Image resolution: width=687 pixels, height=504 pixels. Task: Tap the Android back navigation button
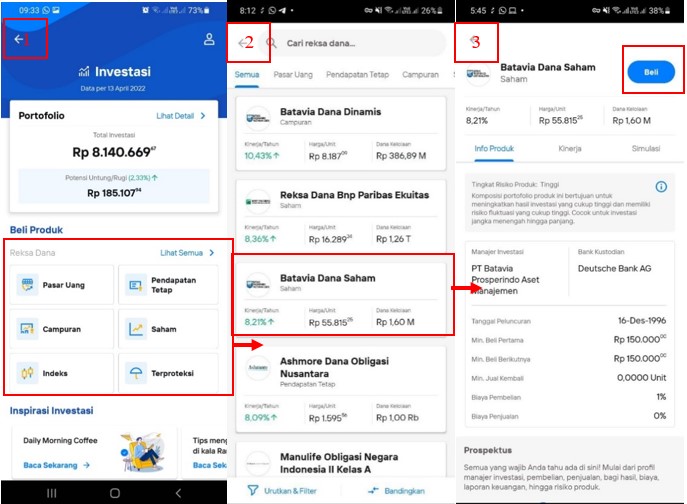coord(178,493)
